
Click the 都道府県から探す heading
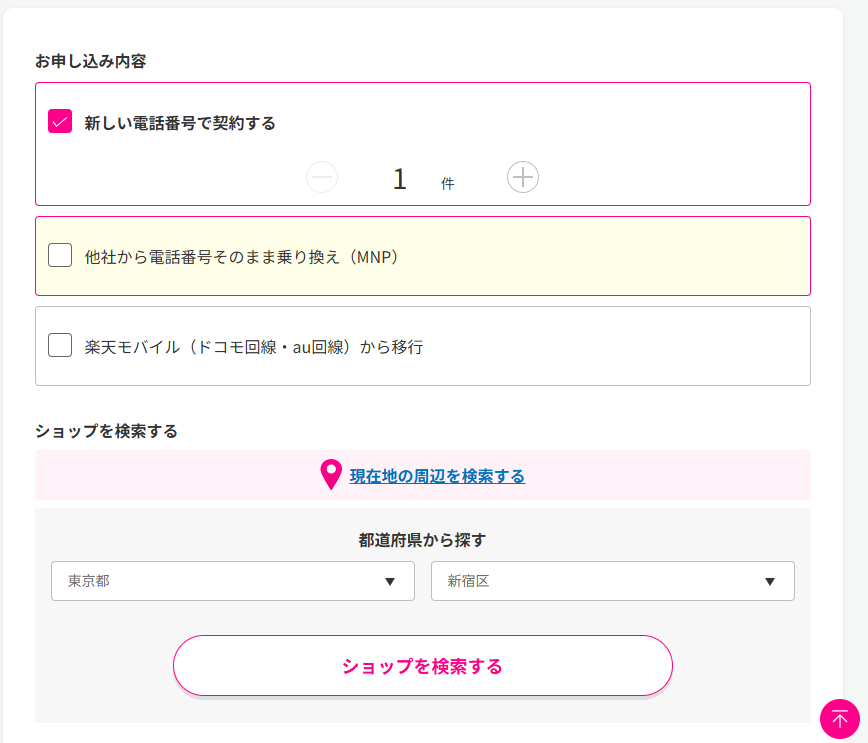tap(422, 540)
